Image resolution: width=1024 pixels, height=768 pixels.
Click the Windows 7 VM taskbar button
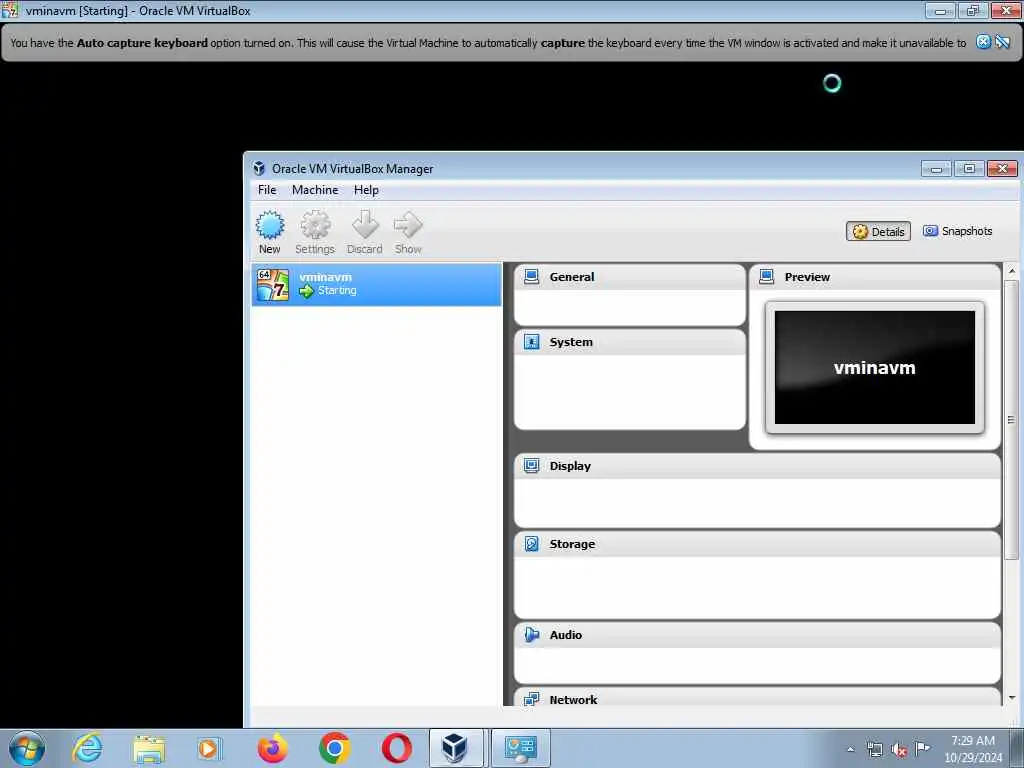520,748
